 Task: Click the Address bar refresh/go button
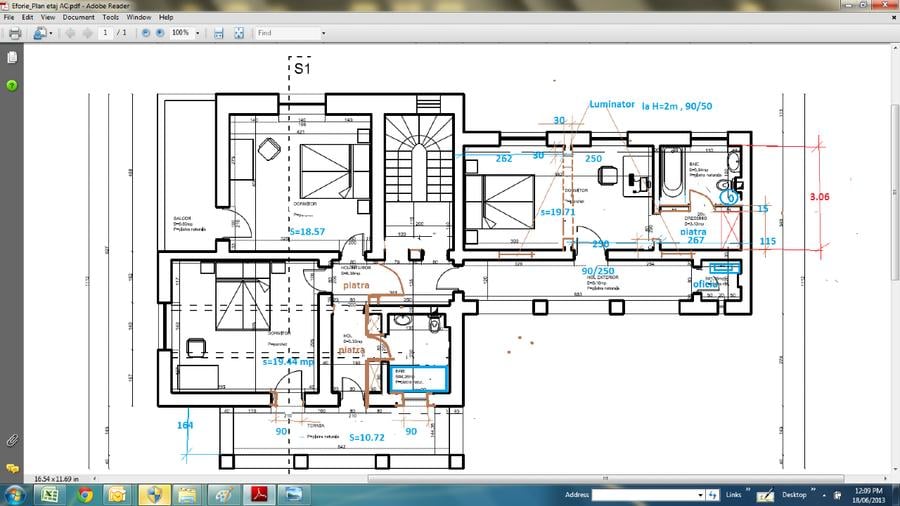tap(712, 495)
